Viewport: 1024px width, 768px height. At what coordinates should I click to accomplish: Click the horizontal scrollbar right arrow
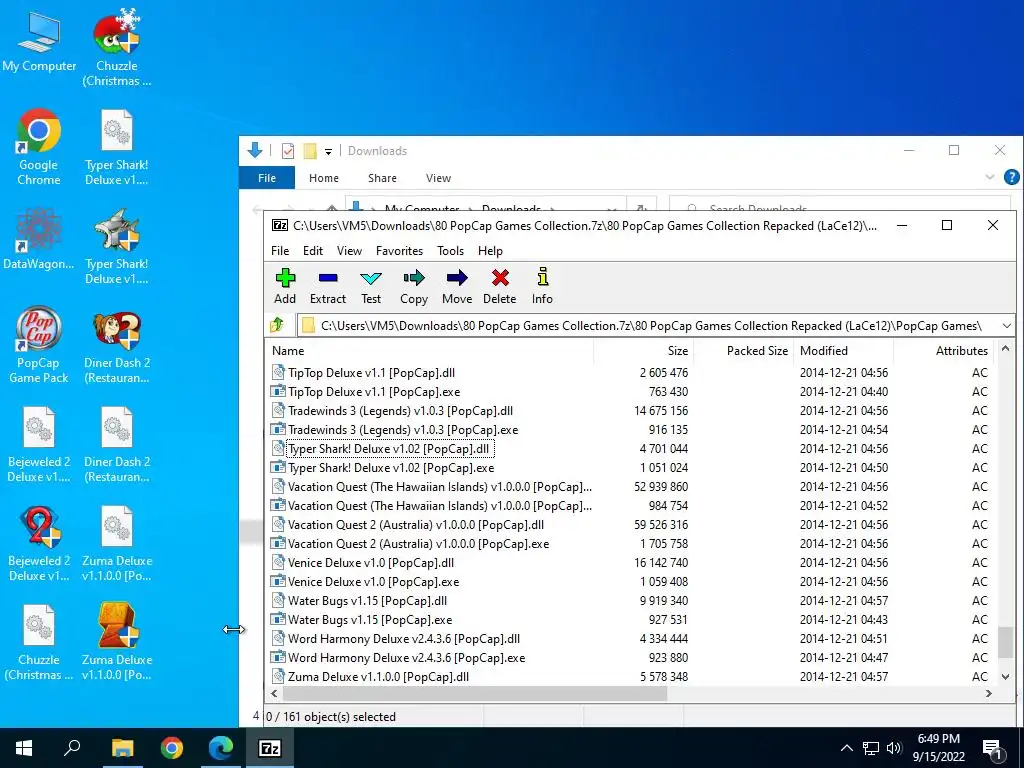pyautogui.click(x=989, y=694)
